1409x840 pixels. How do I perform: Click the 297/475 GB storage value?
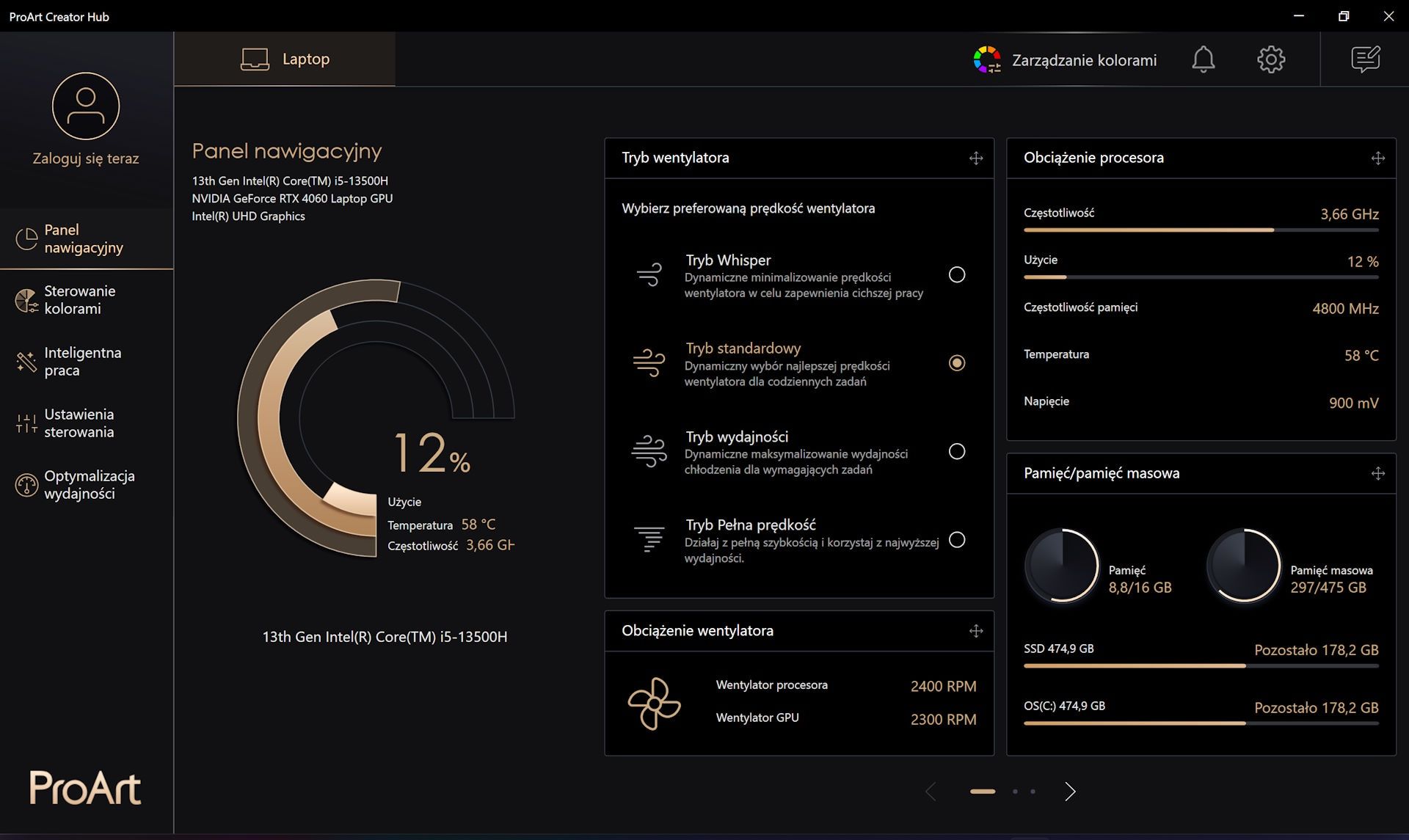[1328, 588]
